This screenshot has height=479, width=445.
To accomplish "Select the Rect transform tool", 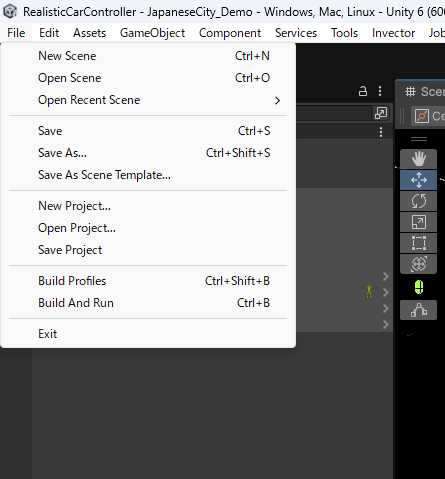I will [x=418, y=243].
